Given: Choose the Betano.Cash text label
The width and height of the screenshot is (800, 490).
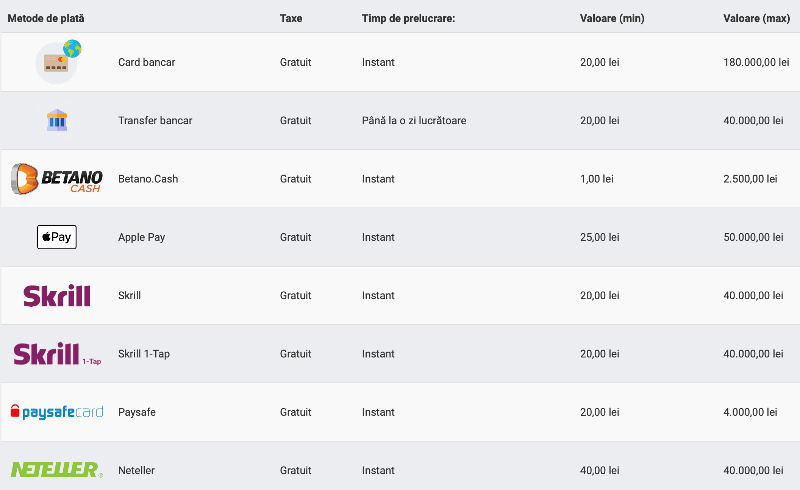Looking at the screenshot, I should tap(148, 179).
